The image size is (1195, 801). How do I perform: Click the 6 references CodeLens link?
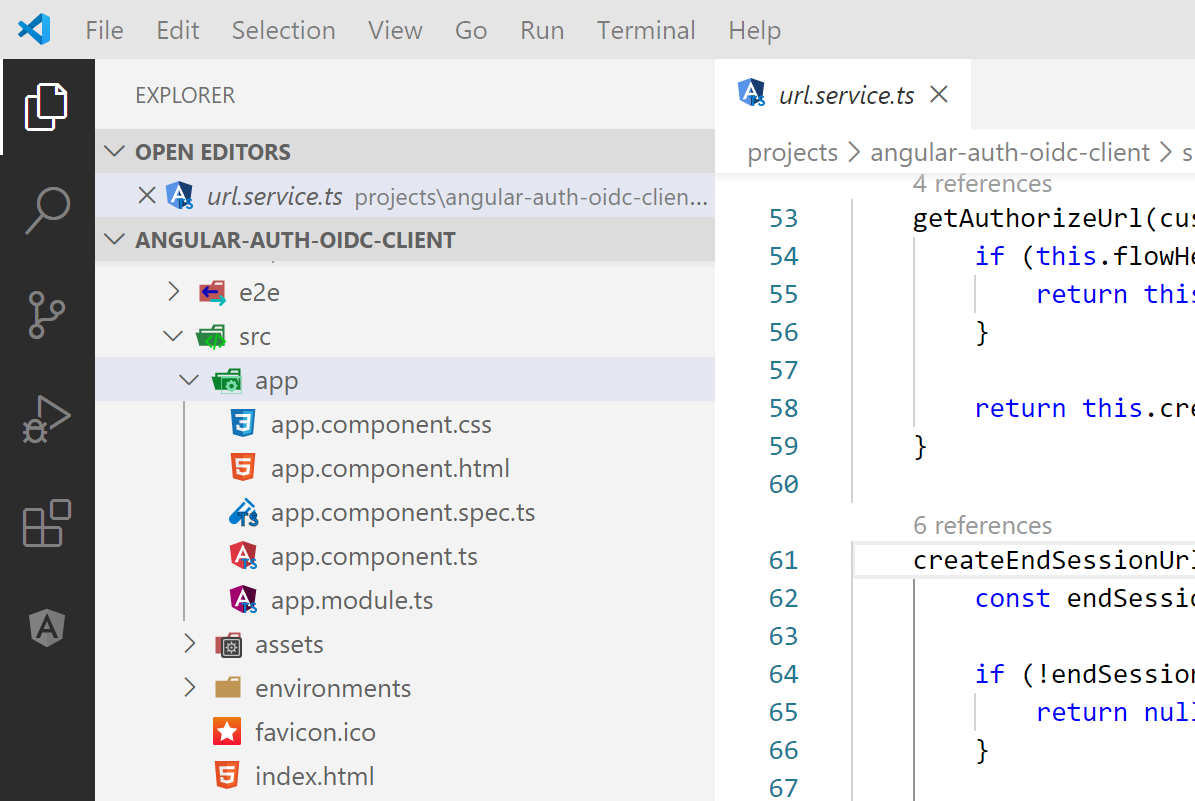coord(982,525)
